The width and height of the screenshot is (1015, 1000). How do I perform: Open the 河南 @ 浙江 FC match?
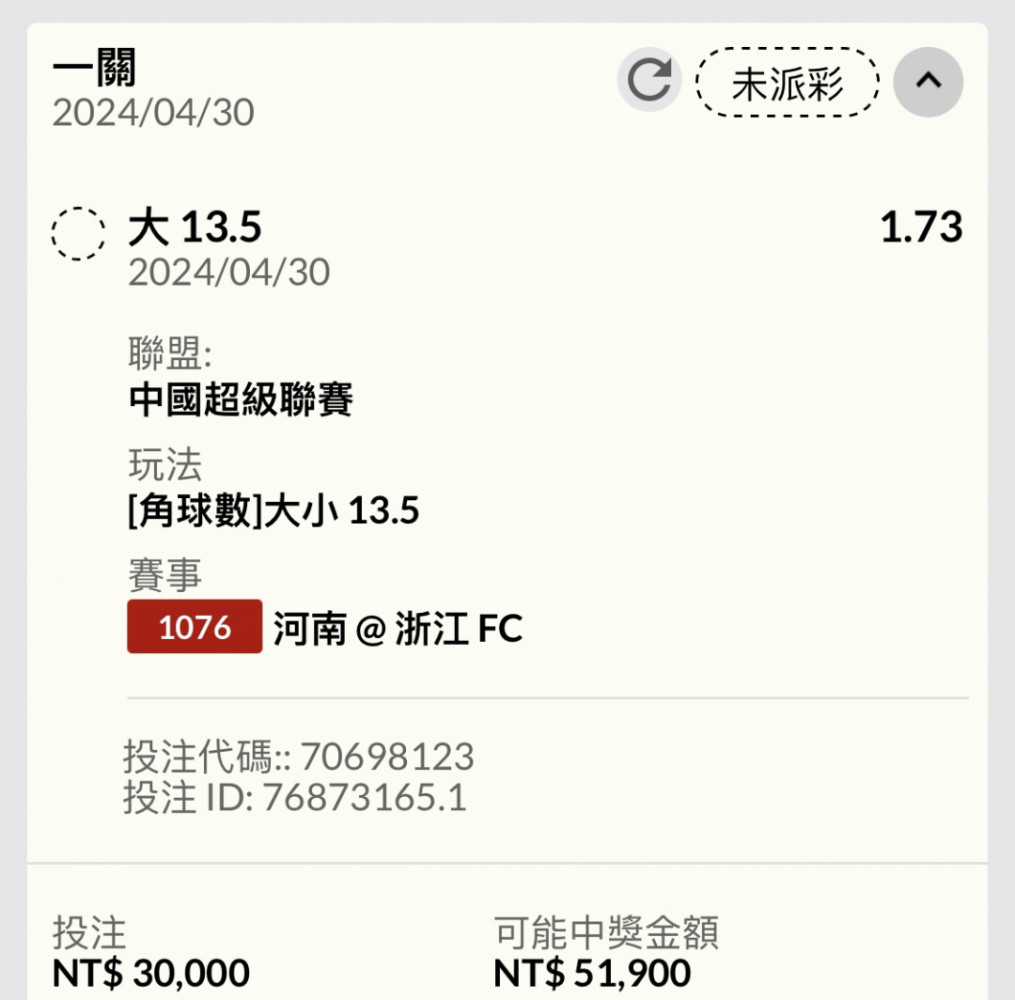pyautogui.click(x=398, y=628)
